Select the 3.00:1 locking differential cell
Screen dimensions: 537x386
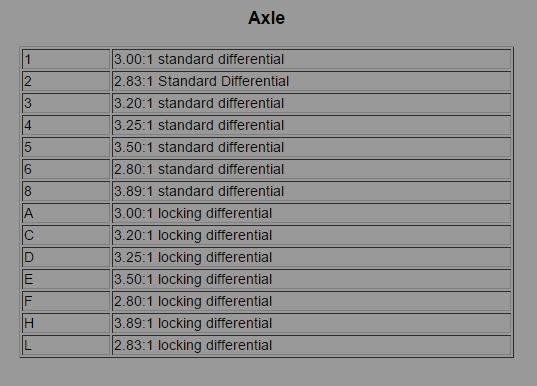click(311, 213)
